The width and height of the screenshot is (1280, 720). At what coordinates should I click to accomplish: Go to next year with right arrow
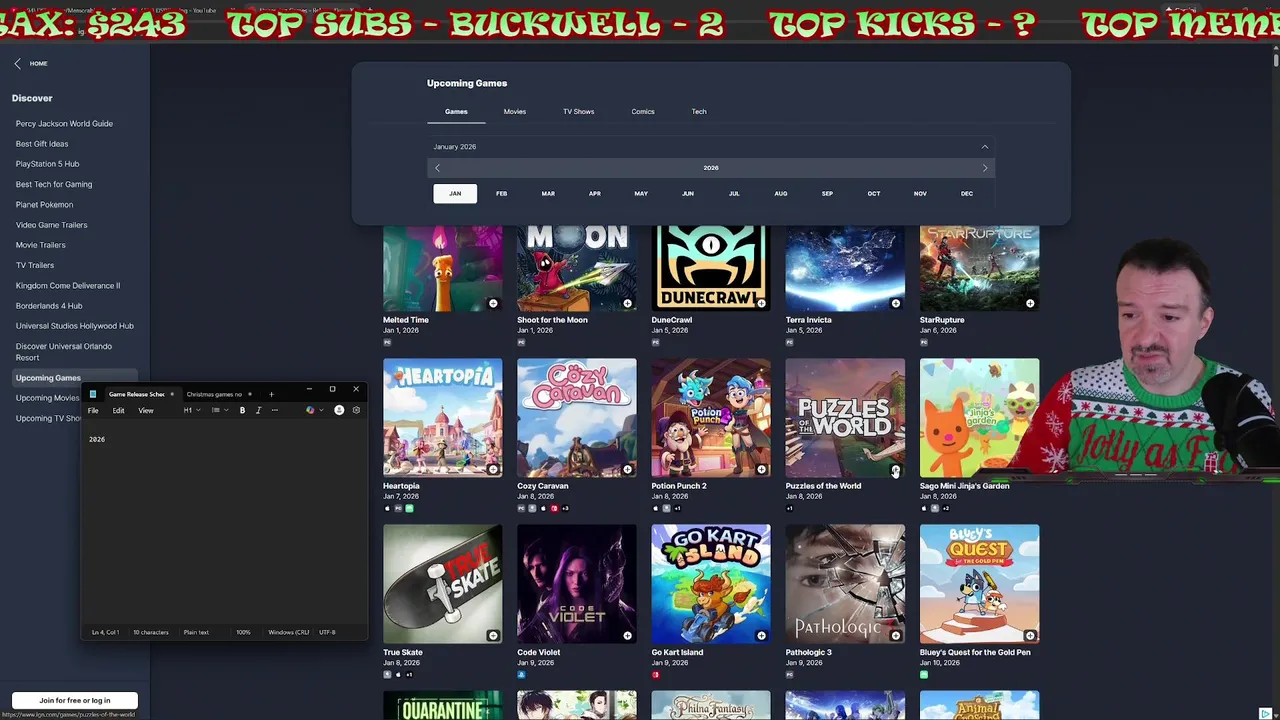pos(985,168)
